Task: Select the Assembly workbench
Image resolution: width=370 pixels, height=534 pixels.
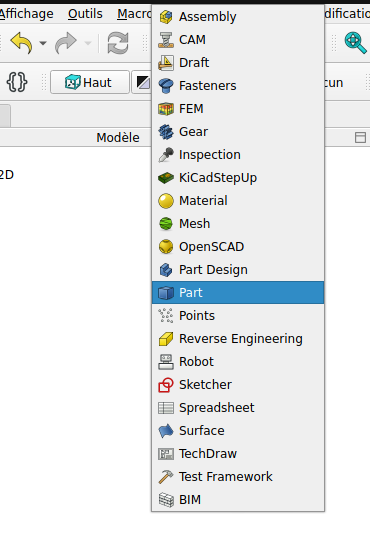Action: (x=238, y=17)
